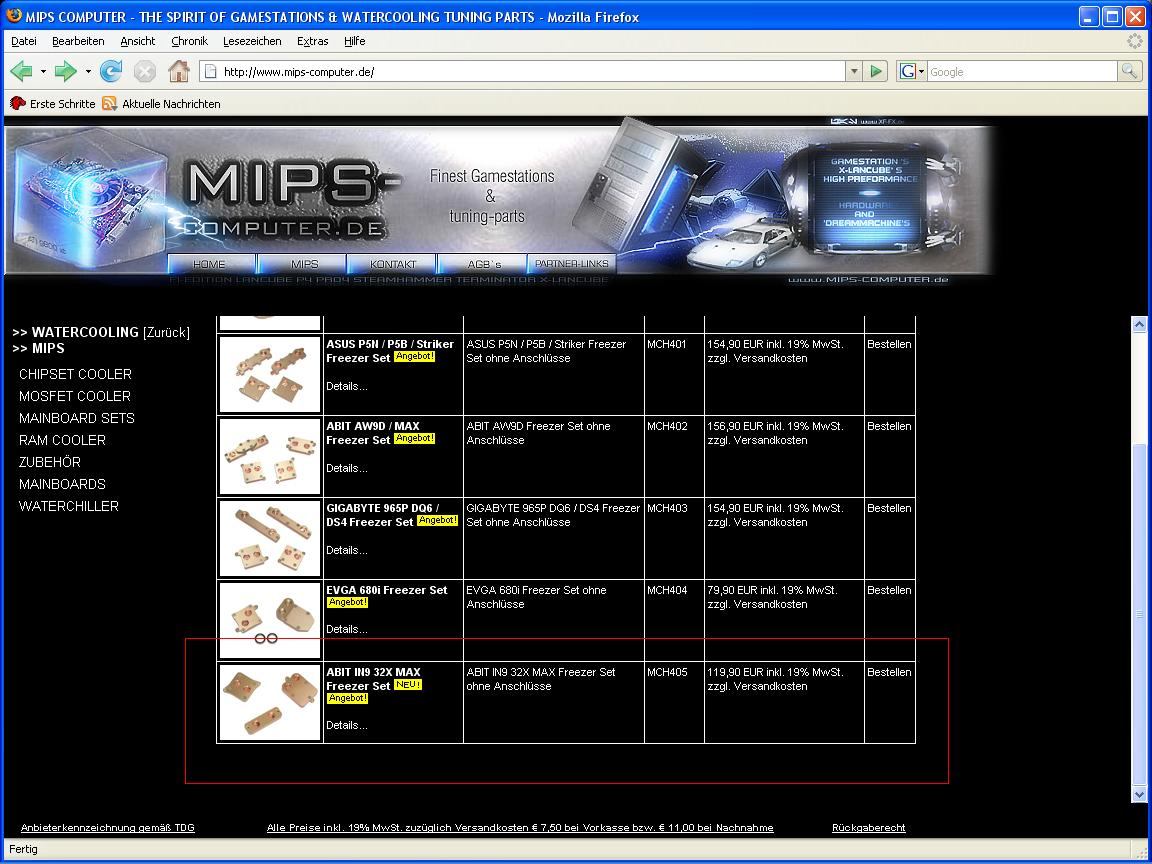Open Details for ABIT IN9 32X MAX

[347, 726]
